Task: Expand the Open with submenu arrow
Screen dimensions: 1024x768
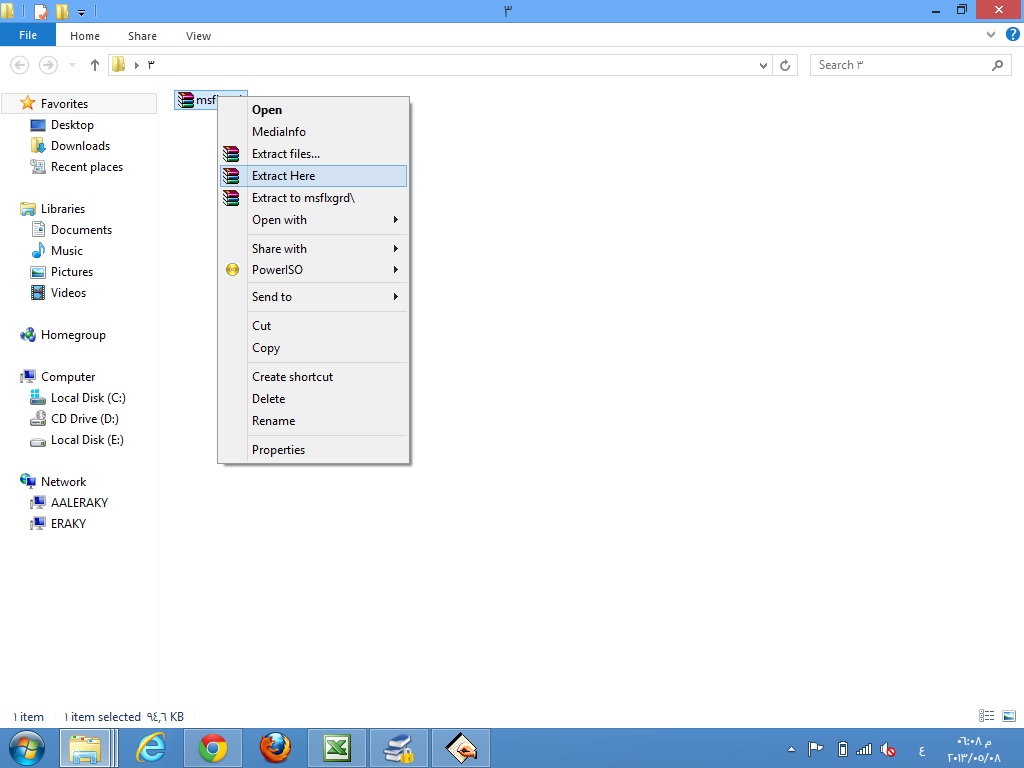Action: 396,220
